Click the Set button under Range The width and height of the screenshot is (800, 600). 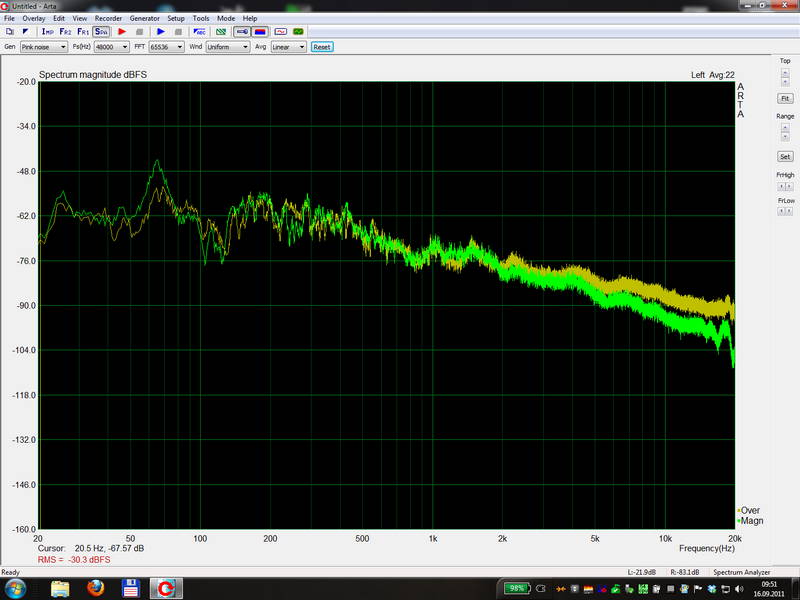click(785, 157)
